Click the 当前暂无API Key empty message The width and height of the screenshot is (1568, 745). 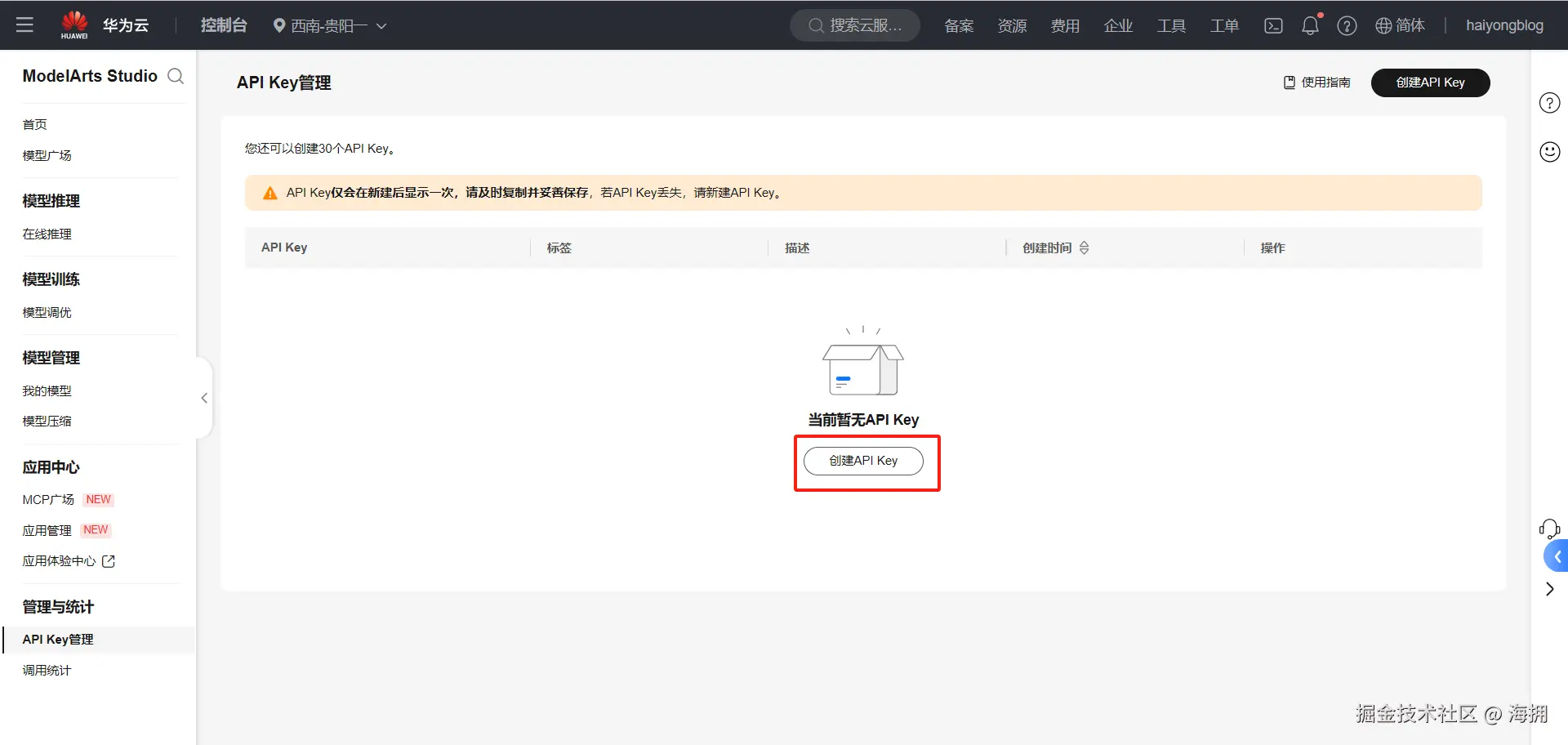tap(863, 420)
